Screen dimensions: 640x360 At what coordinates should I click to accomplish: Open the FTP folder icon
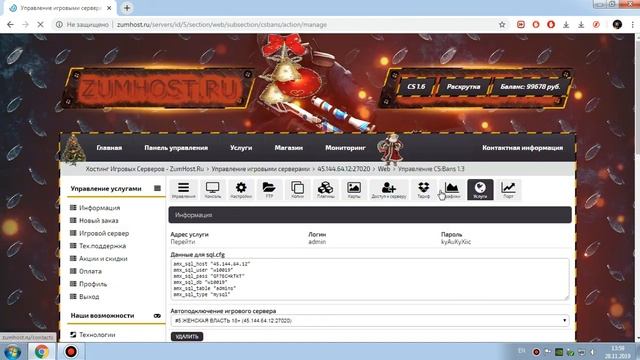(269, 190)
